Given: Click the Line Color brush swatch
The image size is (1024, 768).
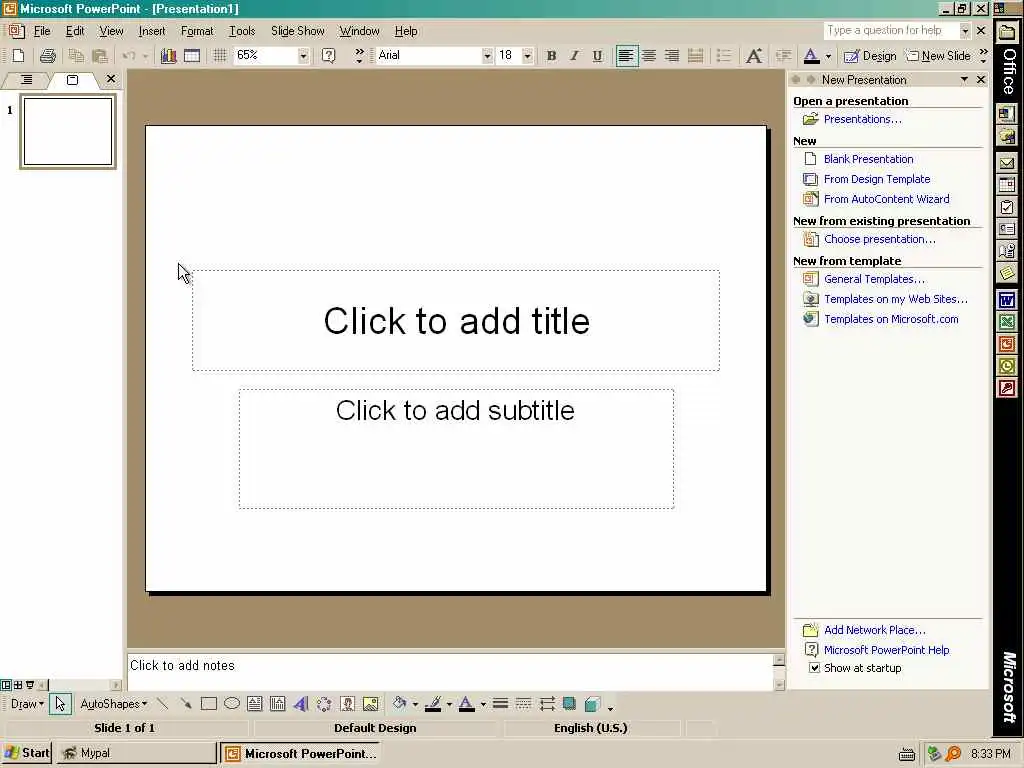Looking at the screenshot, I should (x=433, y=704).
